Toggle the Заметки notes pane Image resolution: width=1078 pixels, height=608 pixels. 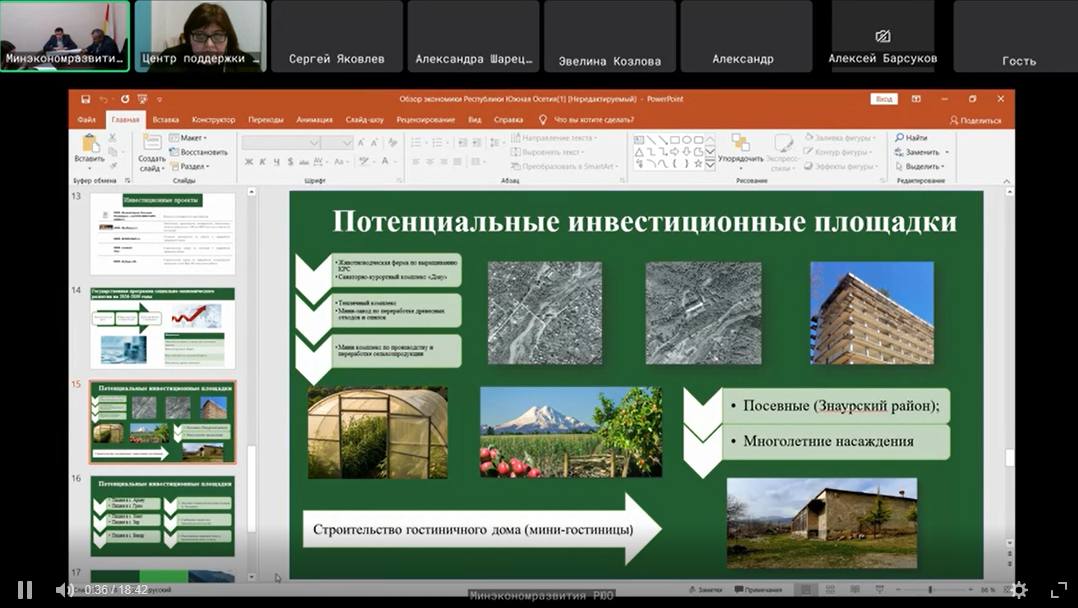(707, 590)
